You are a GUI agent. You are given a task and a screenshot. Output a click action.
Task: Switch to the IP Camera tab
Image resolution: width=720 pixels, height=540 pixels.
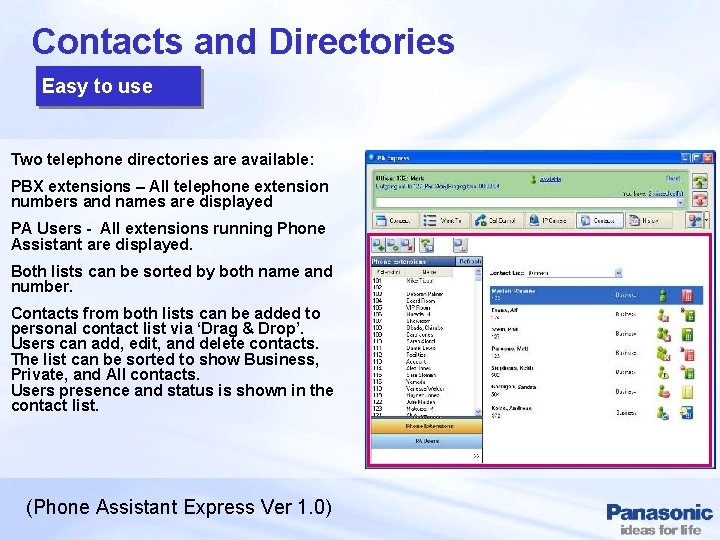coord(549,221)
